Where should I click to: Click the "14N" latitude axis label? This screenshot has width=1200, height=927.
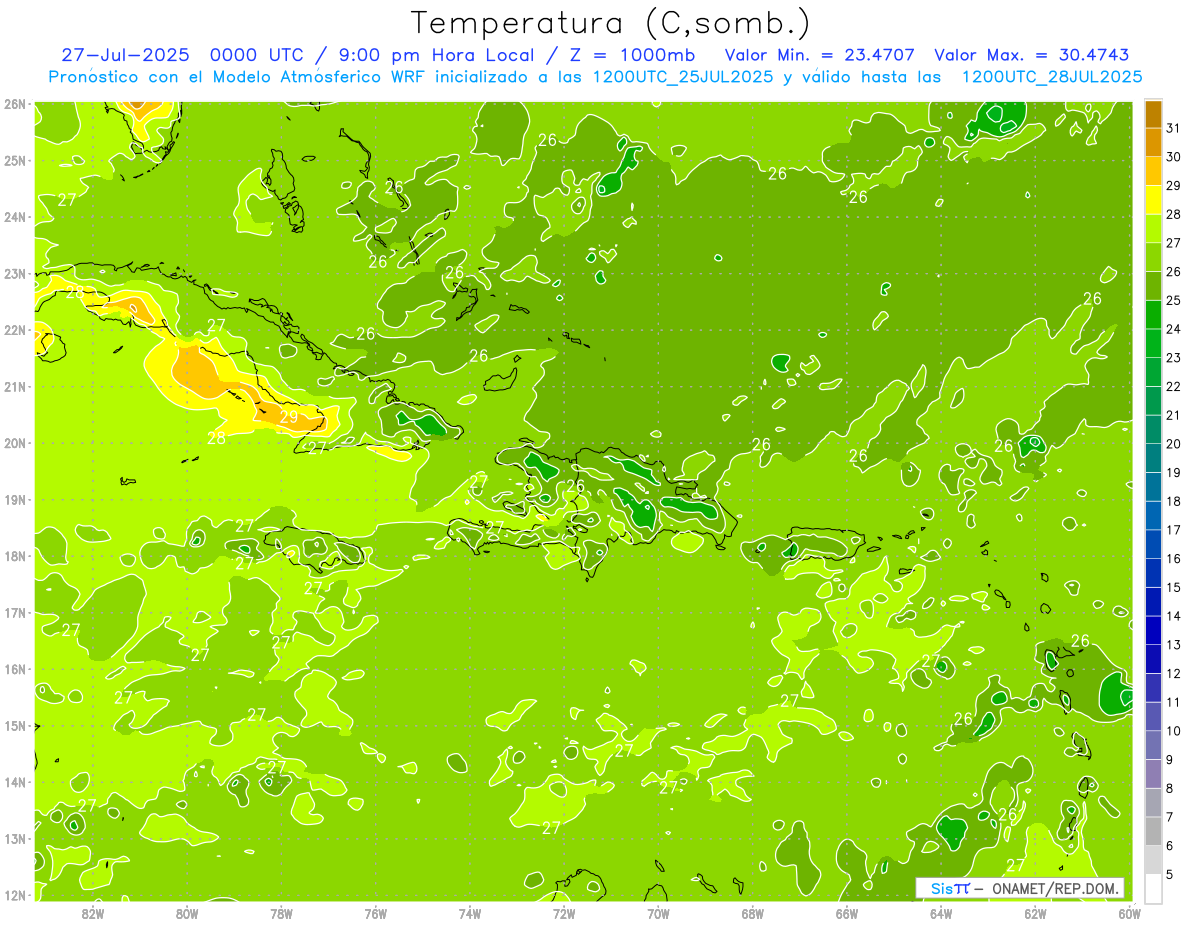[15, 782]
